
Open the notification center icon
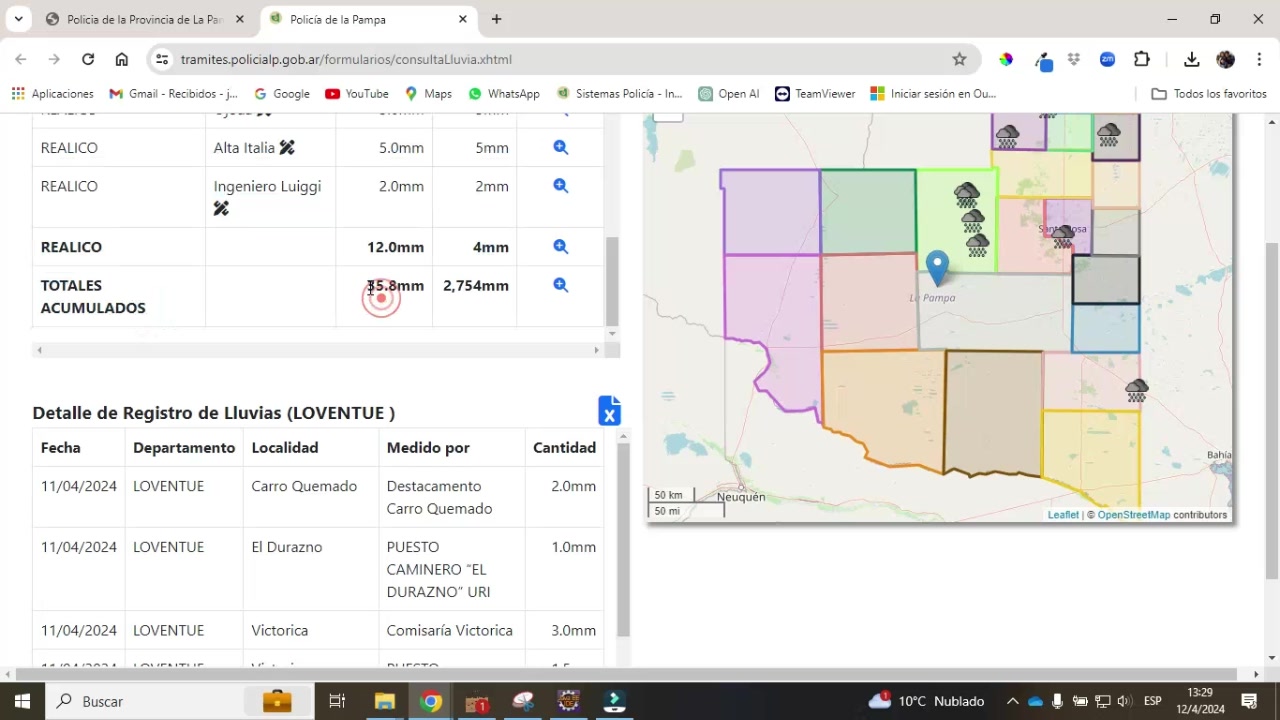tap(1249, 701)
